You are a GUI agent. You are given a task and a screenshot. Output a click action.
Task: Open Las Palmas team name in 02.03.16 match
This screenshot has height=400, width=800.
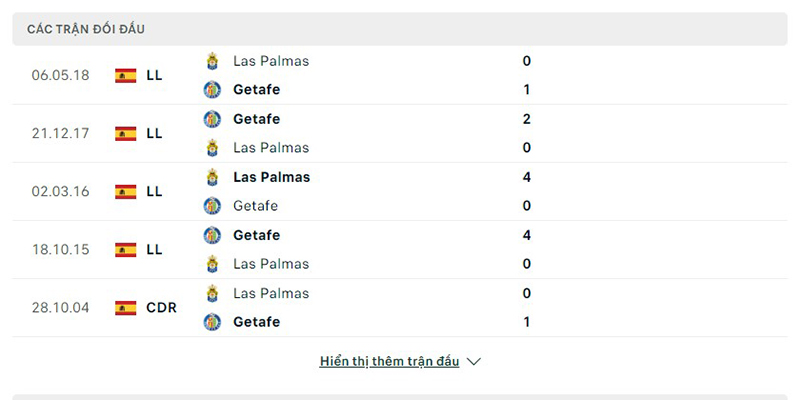pos(271,177)
